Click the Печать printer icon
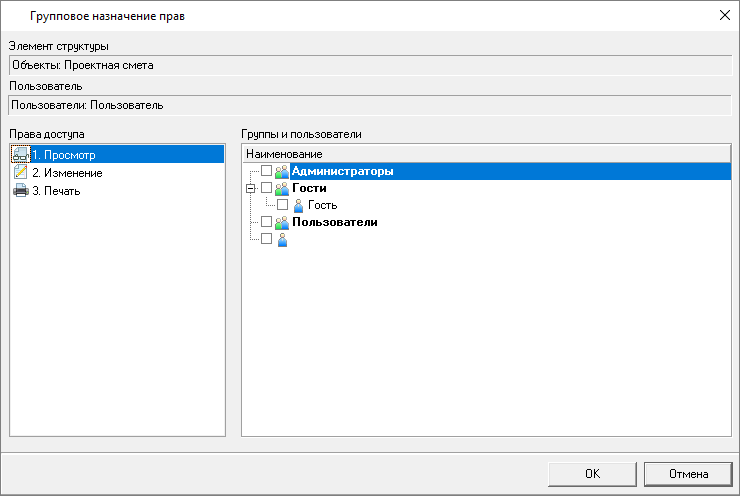Image resolution: width=740 pixels, height=496 pixels. 20,190
